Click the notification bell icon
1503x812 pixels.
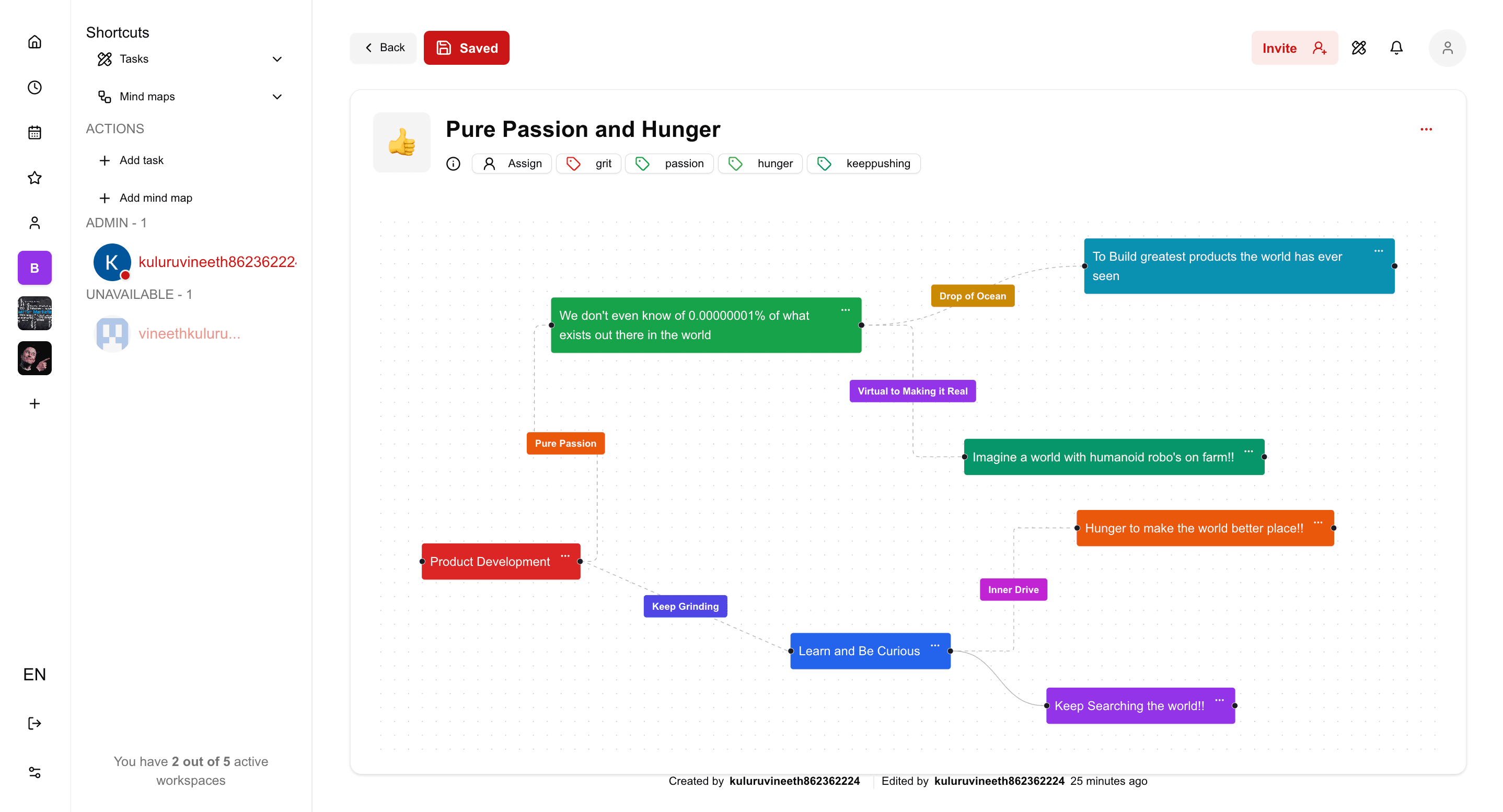point(1397,48)
